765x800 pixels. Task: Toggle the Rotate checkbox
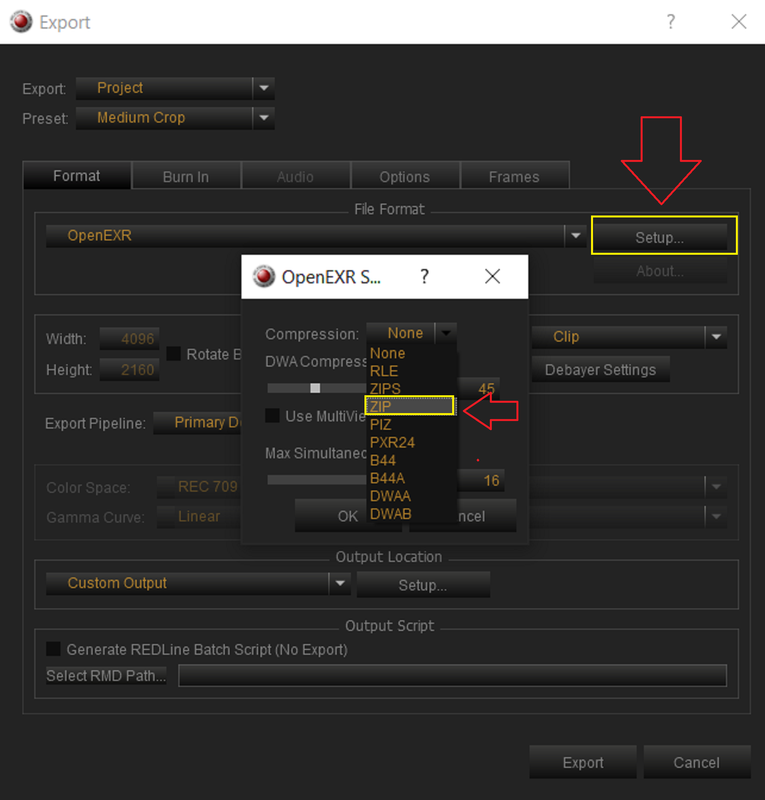click(174, 354)
